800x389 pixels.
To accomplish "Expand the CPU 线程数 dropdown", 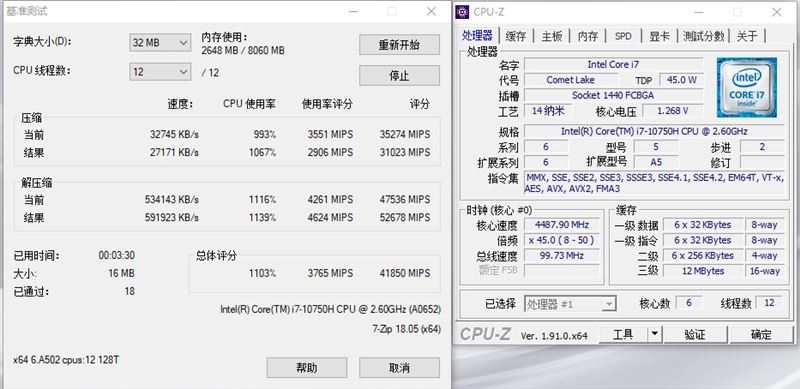I will click(160, 72).
